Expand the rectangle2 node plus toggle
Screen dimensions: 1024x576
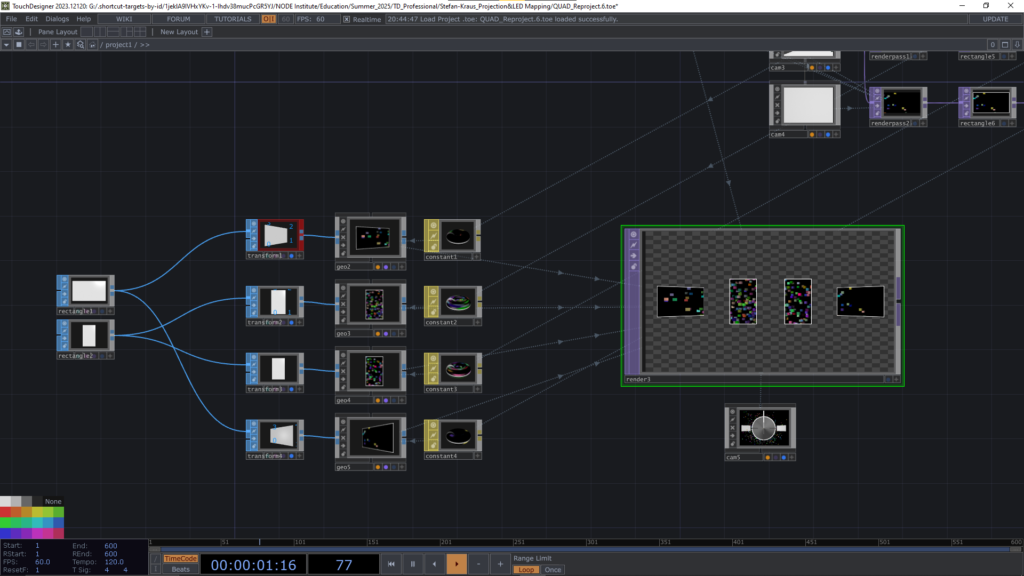(x=110, y=356)
